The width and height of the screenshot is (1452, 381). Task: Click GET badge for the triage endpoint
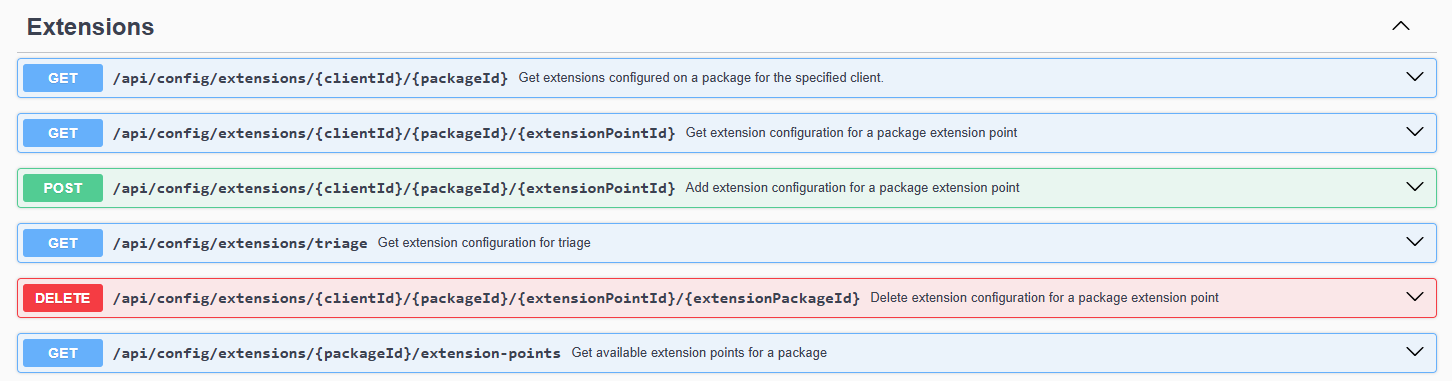tap(63, 243)
